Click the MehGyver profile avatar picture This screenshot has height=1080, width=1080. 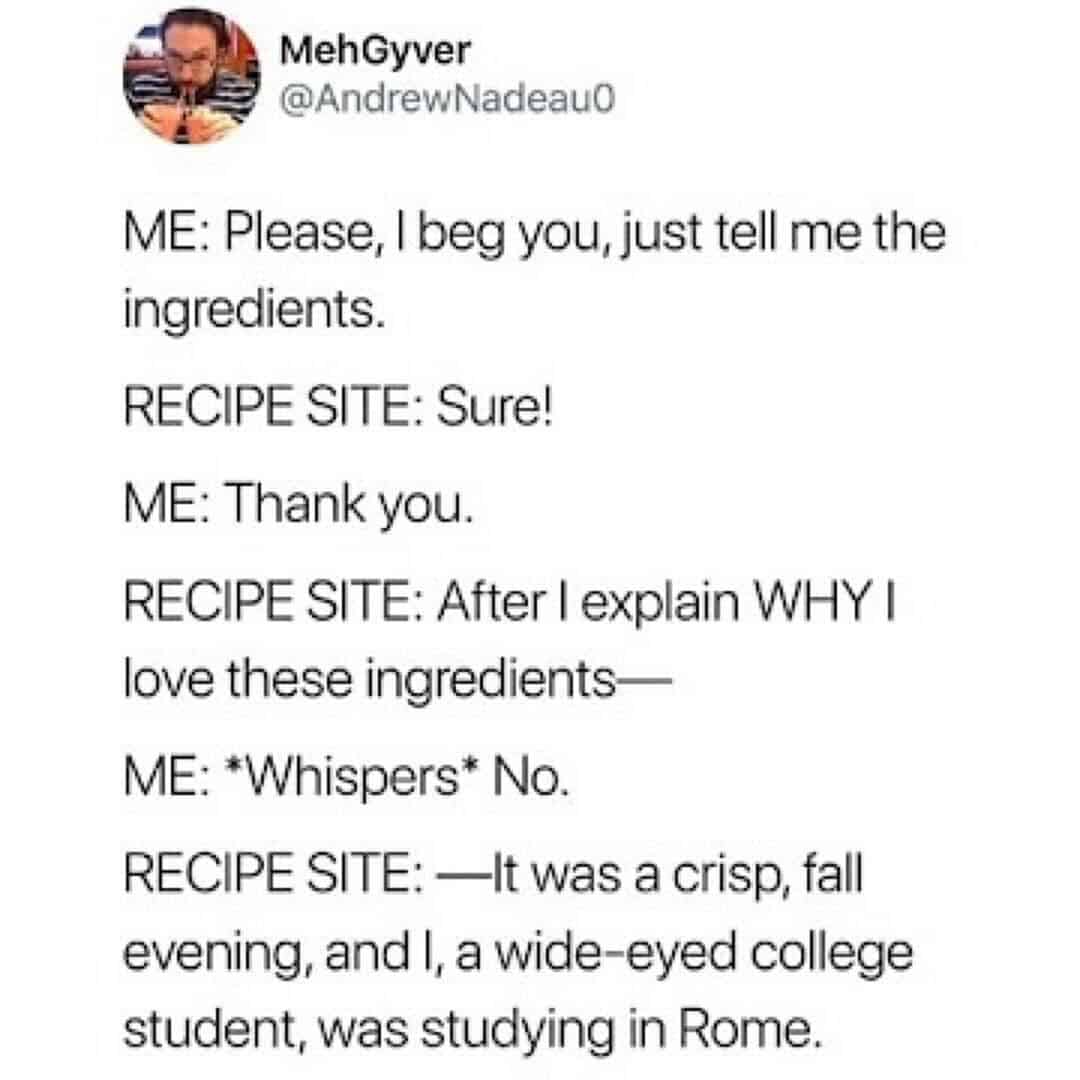(191, 77)
